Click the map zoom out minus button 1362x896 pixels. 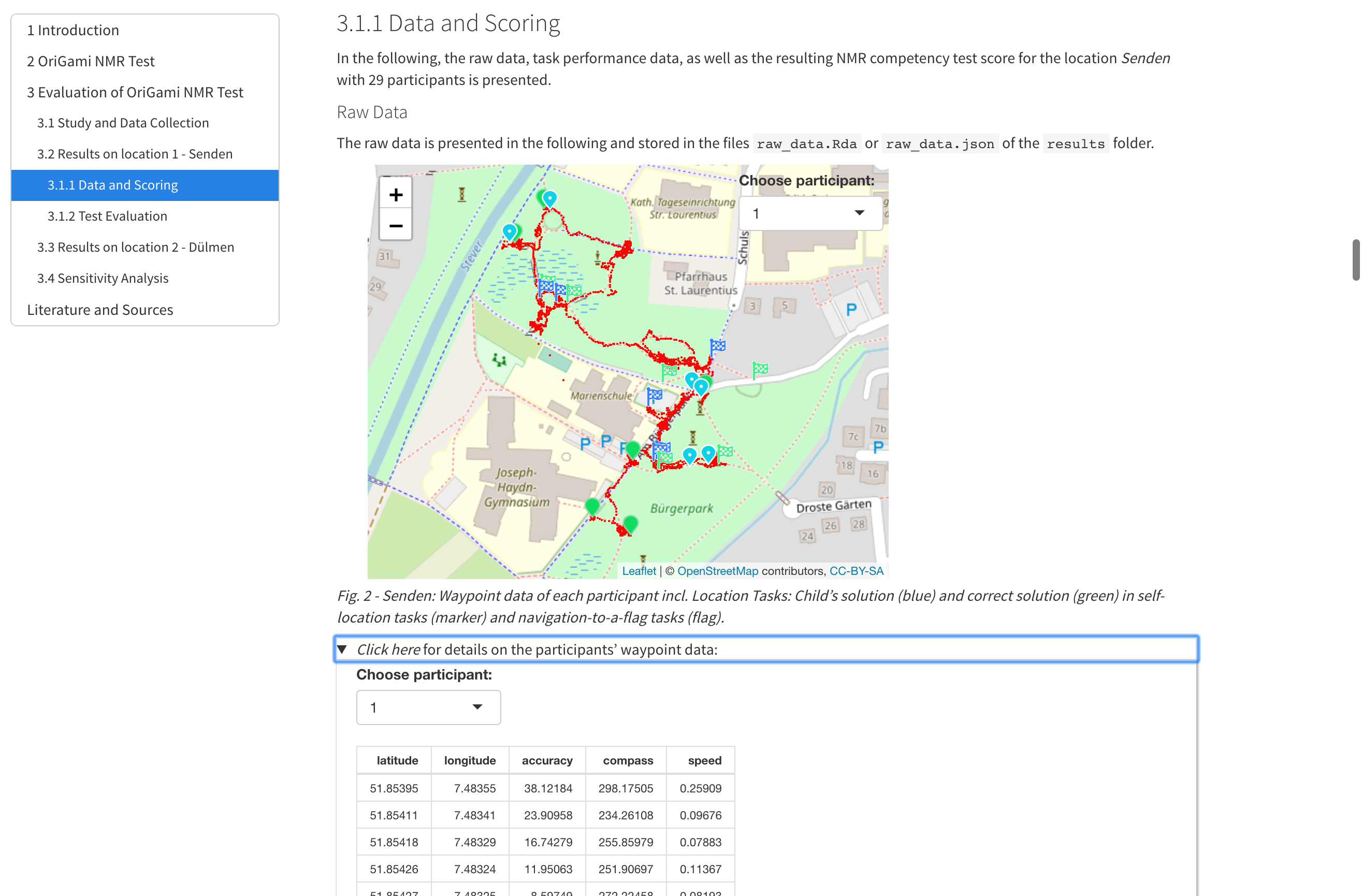click(x=396, y=225)
